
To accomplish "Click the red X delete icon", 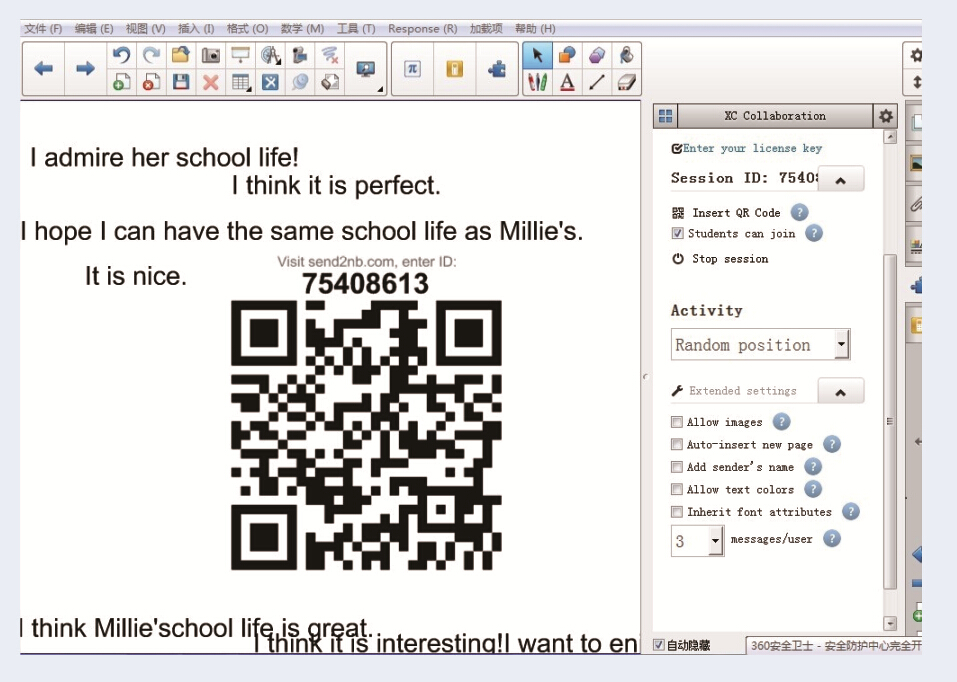I will tap(211, 82).
